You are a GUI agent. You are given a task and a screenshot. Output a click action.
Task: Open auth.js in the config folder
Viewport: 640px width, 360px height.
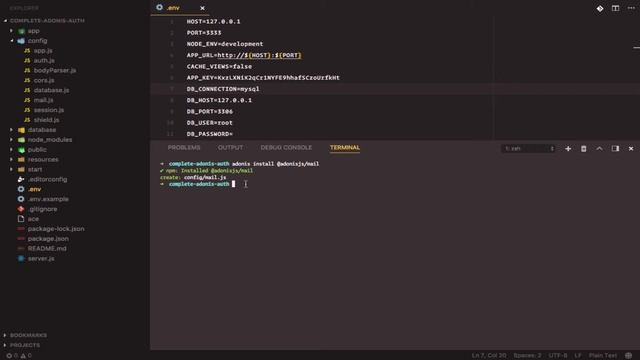click(44, 60)
